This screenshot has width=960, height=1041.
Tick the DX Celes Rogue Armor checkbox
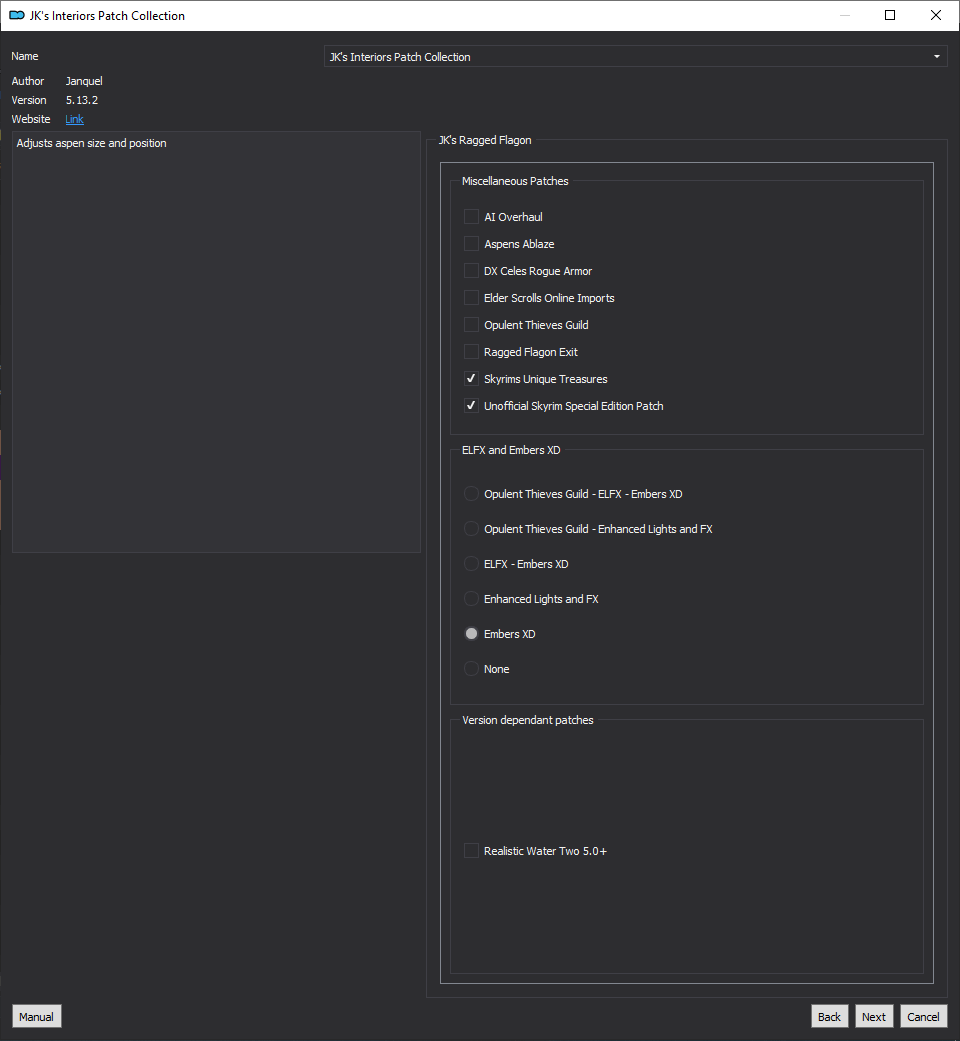(471, 271)
